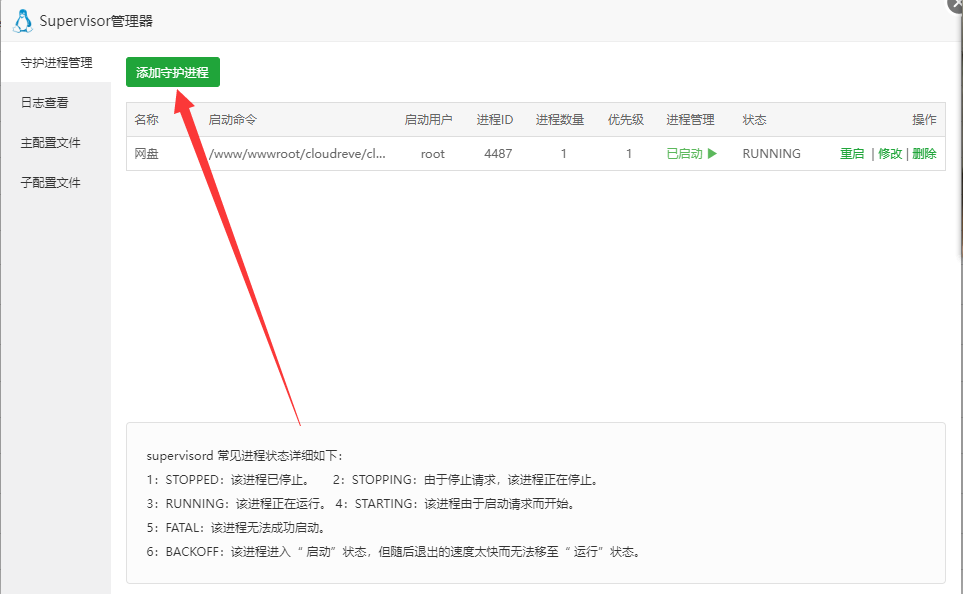Close the Supervisor管理器 dialog

956,3
